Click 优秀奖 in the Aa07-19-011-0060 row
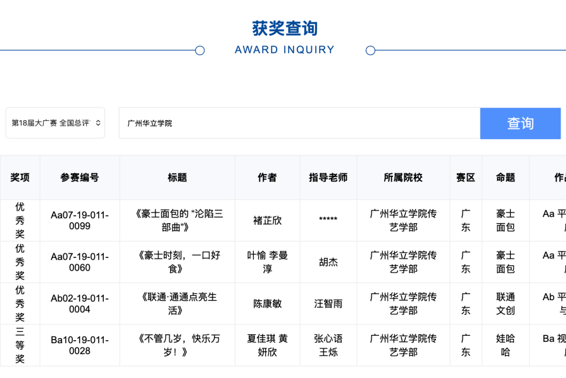The height and width of the screenshot is (378, 566). pos(20,262)
